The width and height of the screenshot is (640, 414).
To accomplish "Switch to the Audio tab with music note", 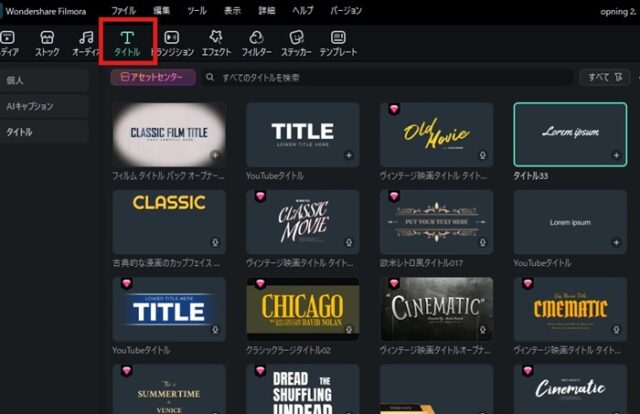I will tap(87, 42).
